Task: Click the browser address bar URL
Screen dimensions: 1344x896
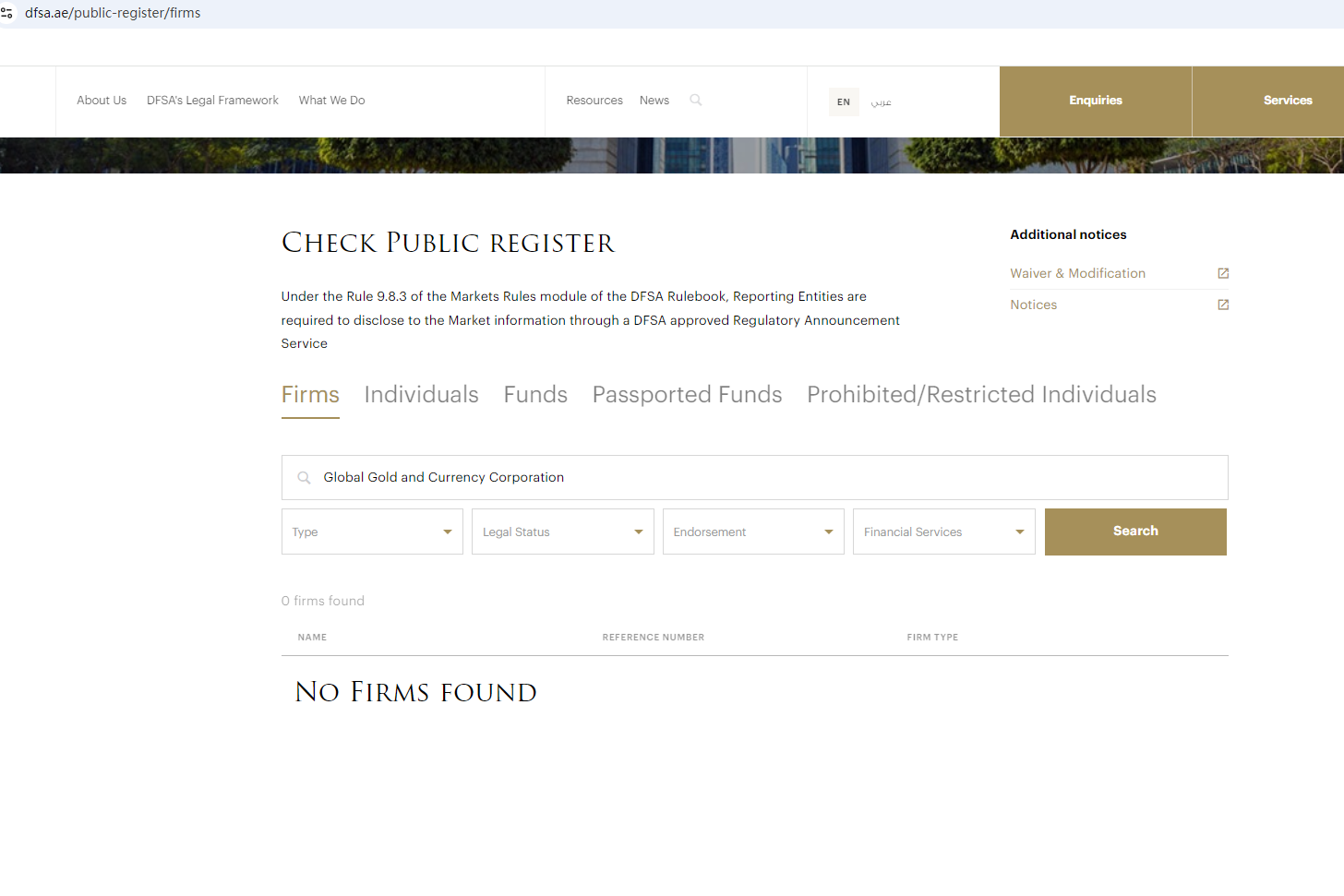Action: [x=113, y=13]
